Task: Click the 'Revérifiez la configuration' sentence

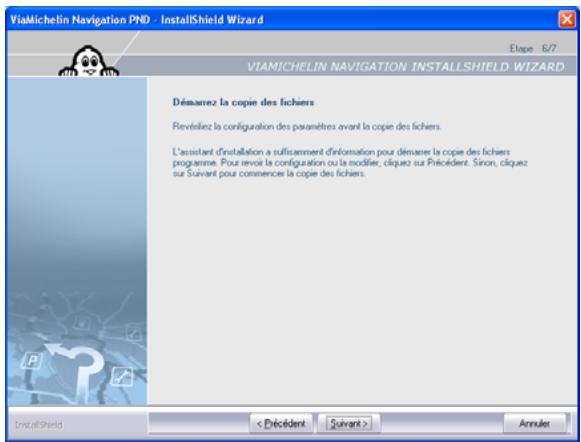Action: [x=307, y=127]
